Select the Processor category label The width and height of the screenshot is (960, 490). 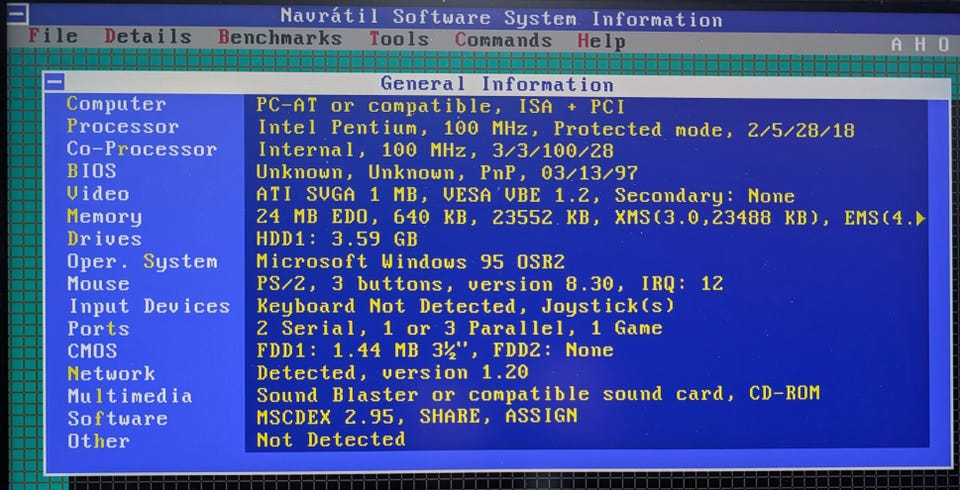pyautogui.click(x=122, y=127)
